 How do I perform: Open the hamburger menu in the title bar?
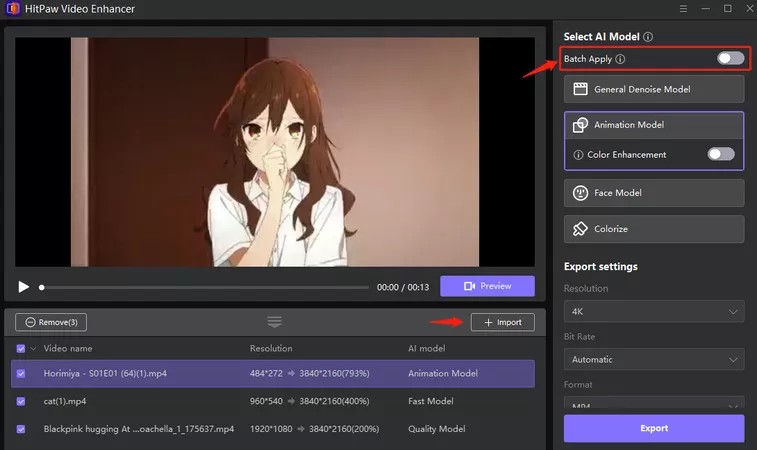pyautogui.click(x=683, y=9)
